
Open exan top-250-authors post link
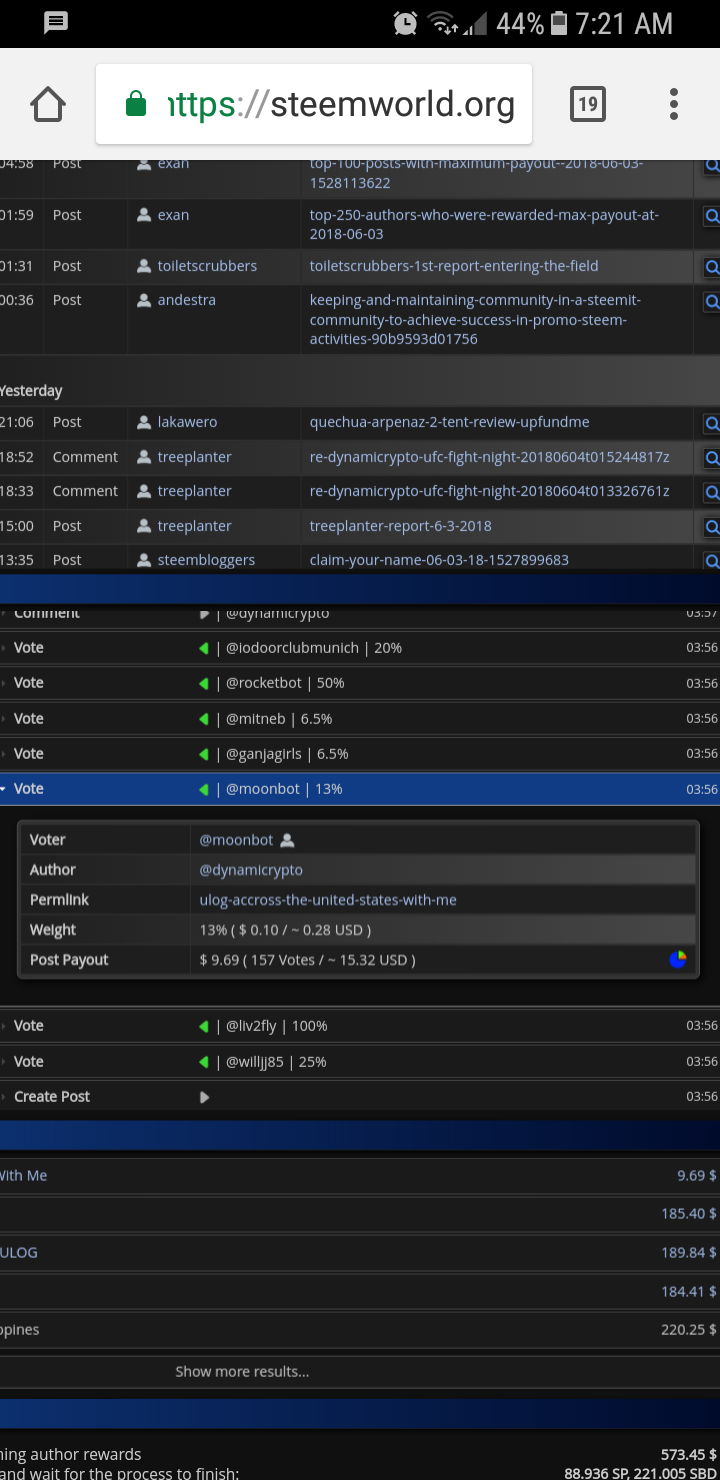pyautogui.click(x=484, y=225)
